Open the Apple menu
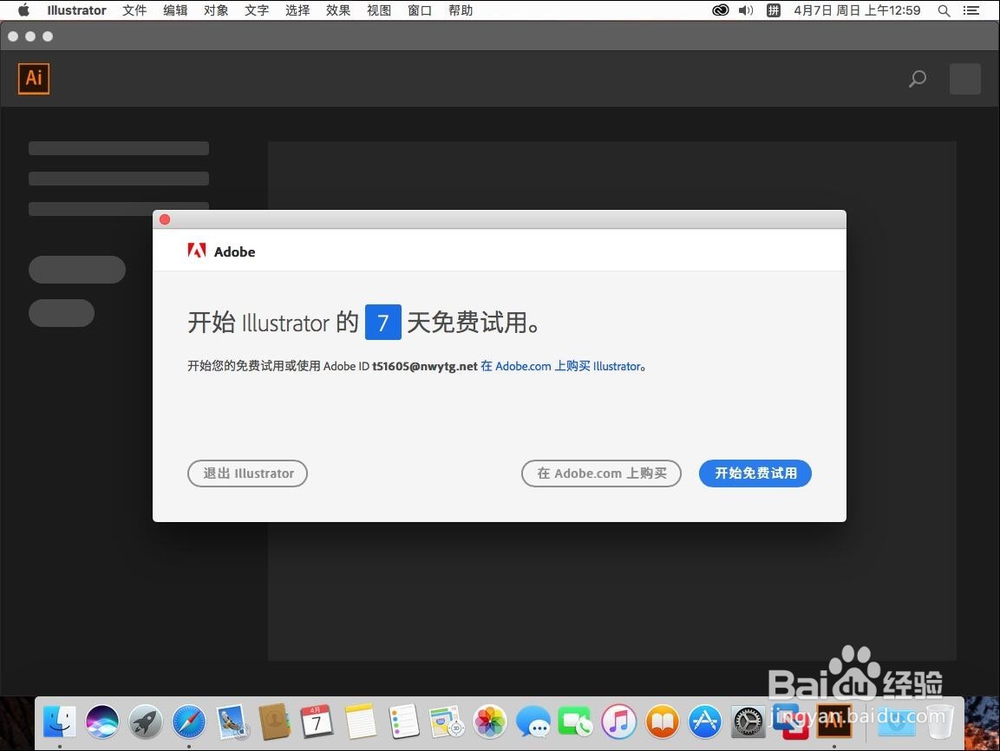This screenshot has width=1000, height=751. (x=24, y=10)
